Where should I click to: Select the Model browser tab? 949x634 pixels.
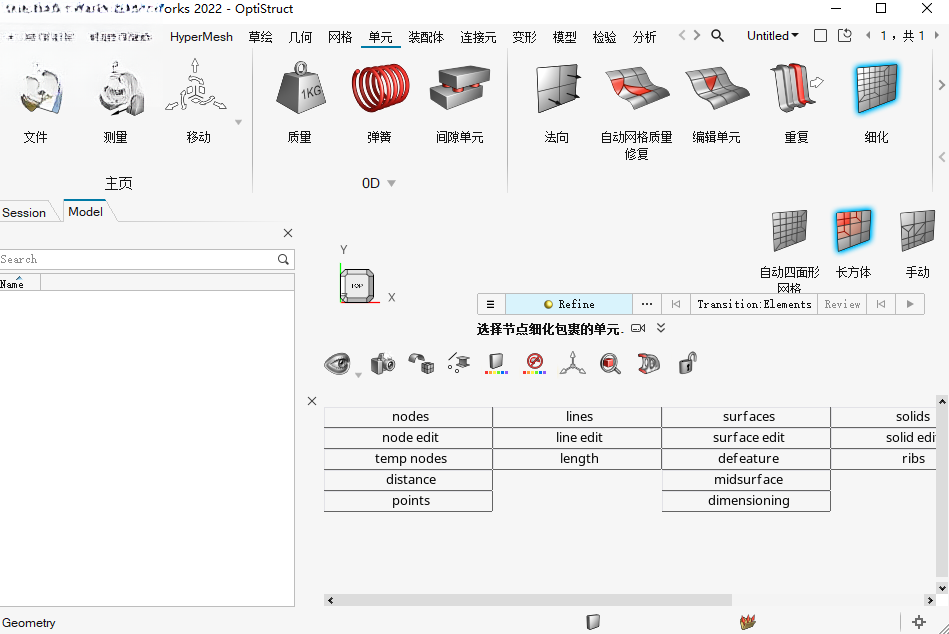coord(85,211)
